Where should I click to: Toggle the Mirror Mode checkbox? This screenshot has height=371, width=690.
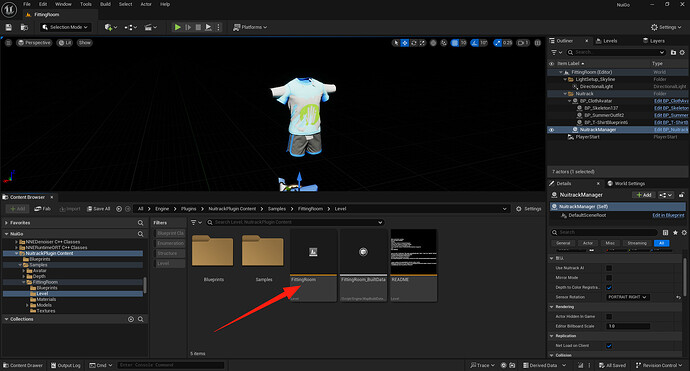pos(609,278)
